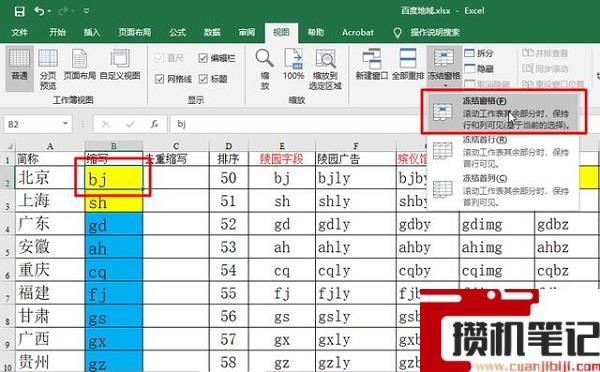Viewport: 600px width, 372px height.
Task: Select the cell containing cqbz
Action: [566, 270]
